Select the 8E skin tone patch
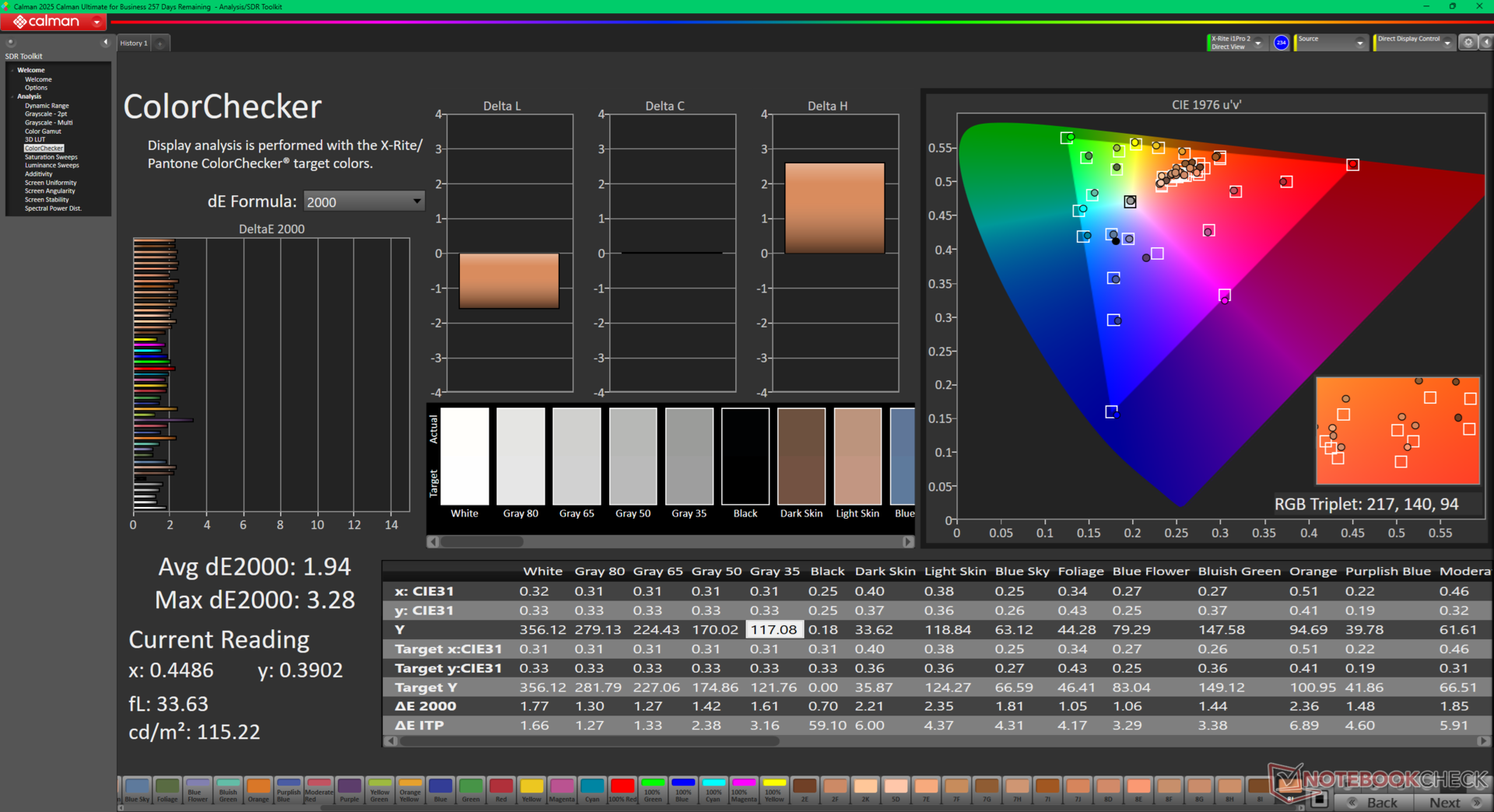 (1138, 790)
